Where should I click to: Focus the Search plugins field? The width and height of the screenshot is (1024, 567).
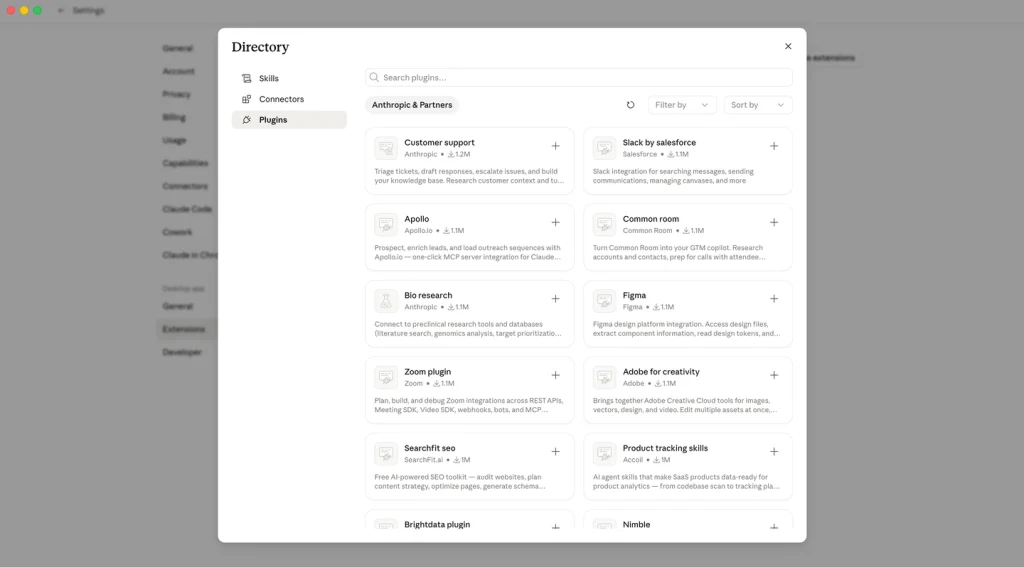pyautogui.click(x=579, y=78)
